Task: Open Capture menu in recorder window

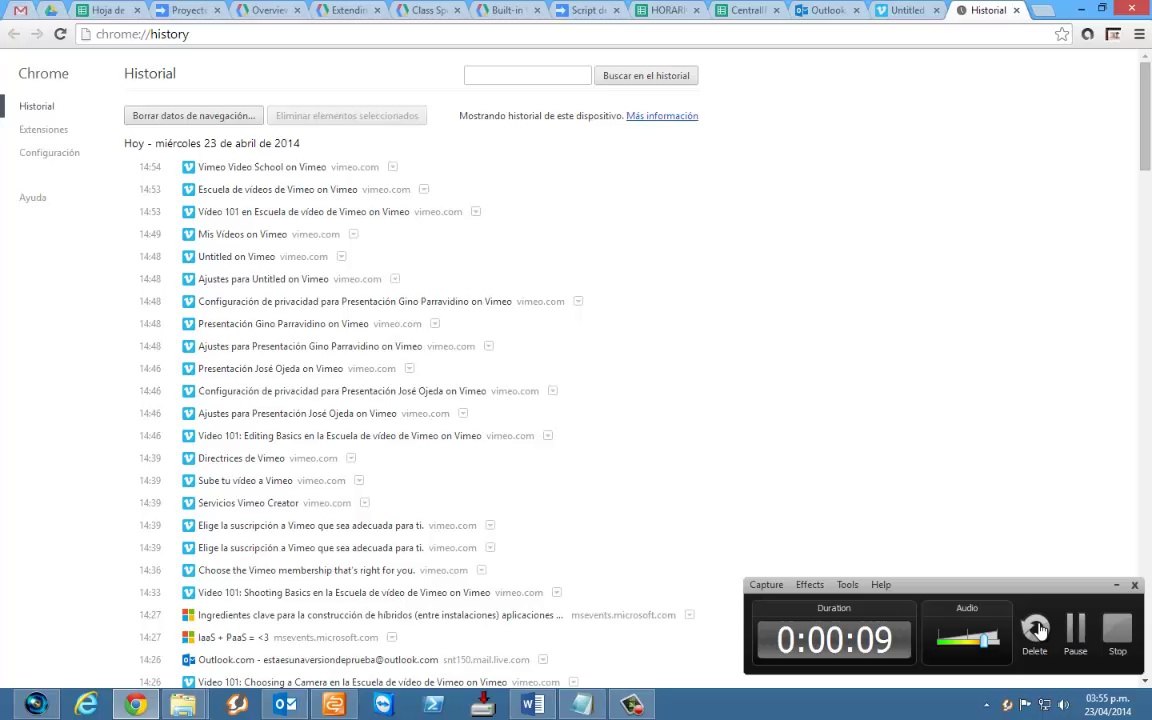Action: [766, 585]
